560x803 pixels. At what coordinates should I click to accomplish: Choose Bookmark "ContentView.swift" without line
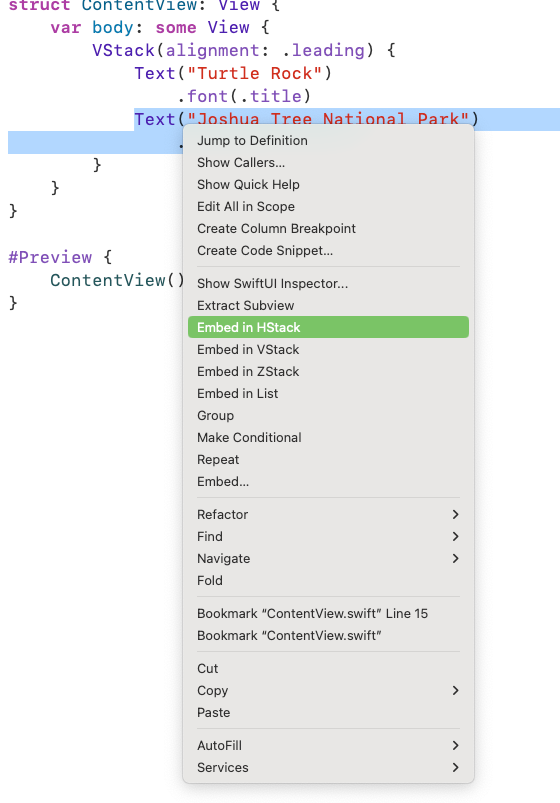pyautogui.click(x=328, y=635)
